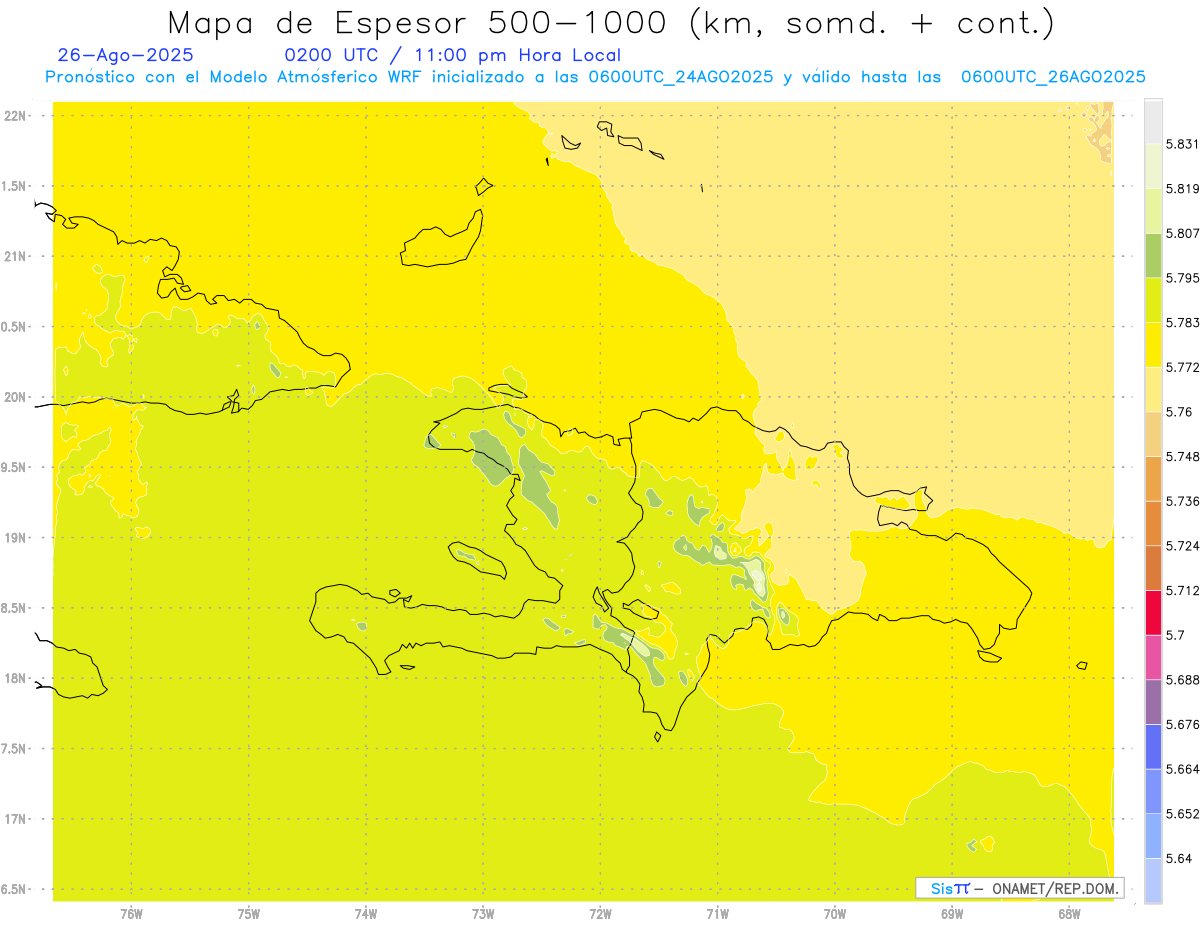Click the 'ONAMET/REP.DOM.' credit label

pyautogui.click(x=1055, y=888)
